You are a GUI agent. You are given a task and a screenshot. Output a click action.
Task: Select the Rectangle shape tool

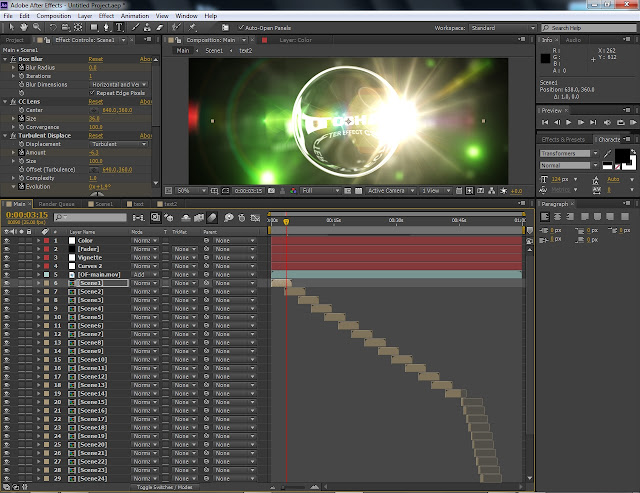pos(94,27)
